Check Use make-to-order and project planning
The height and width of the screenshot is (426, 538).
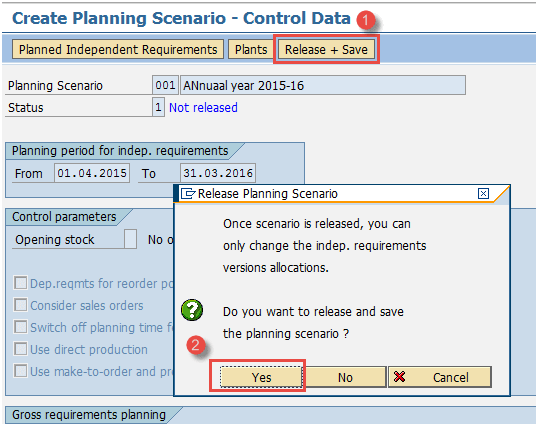click(21, 371)
